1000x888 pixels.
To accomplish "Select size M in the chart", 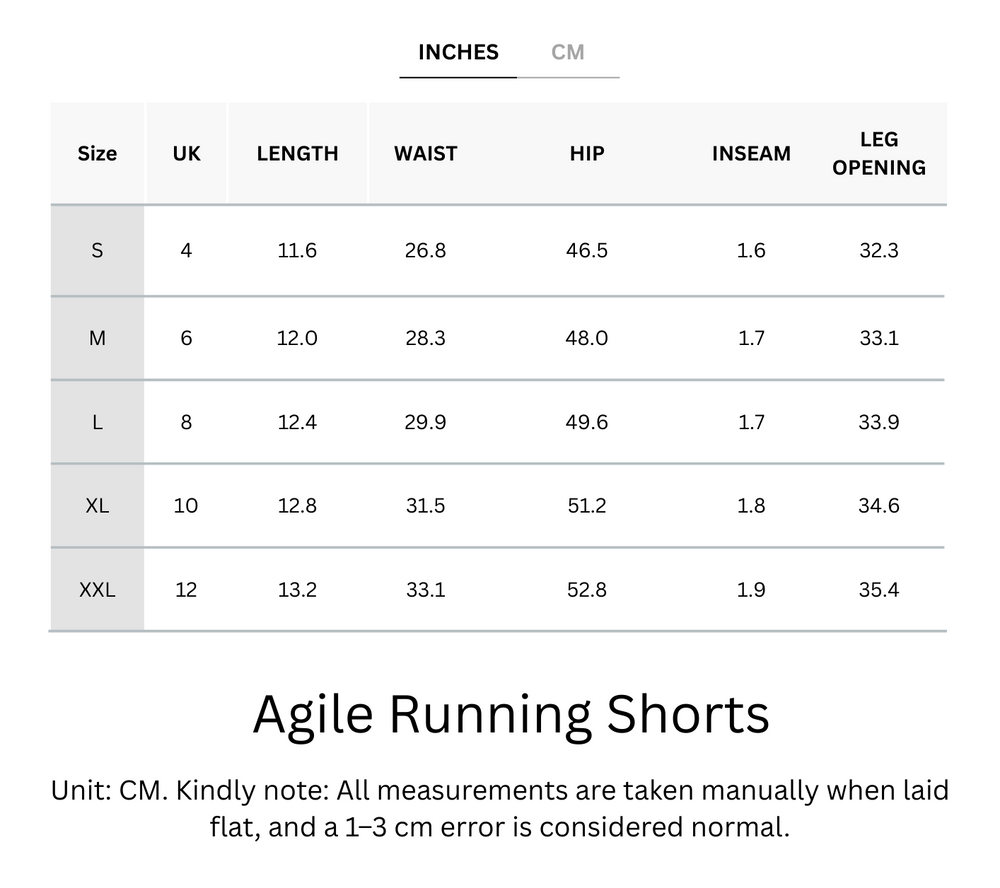I will pyautogui.click(x=97, y=338).
